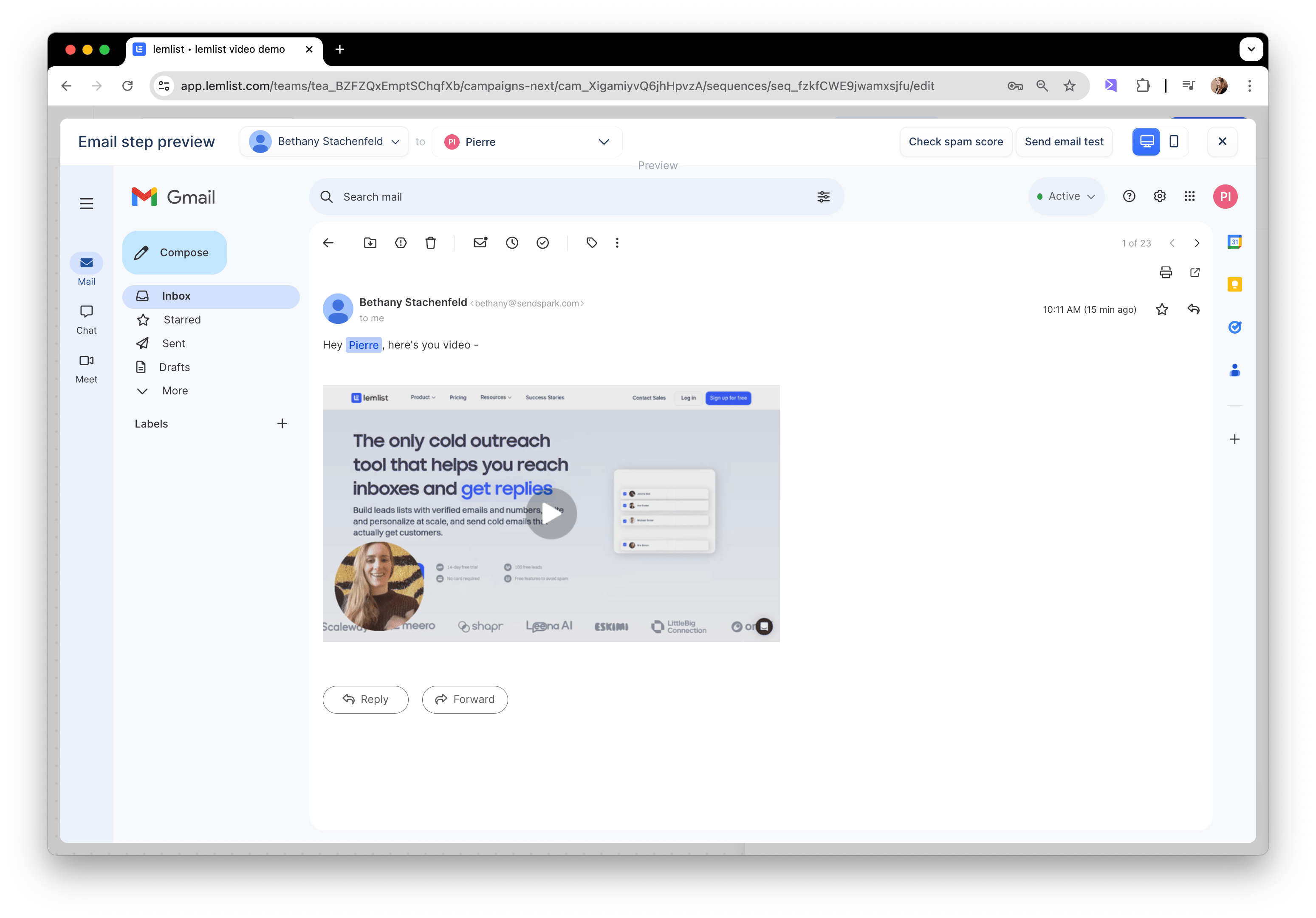Mark as unread with envelope icon
Viewport: 1316px width, 918px height.
(x=480, y=243)
